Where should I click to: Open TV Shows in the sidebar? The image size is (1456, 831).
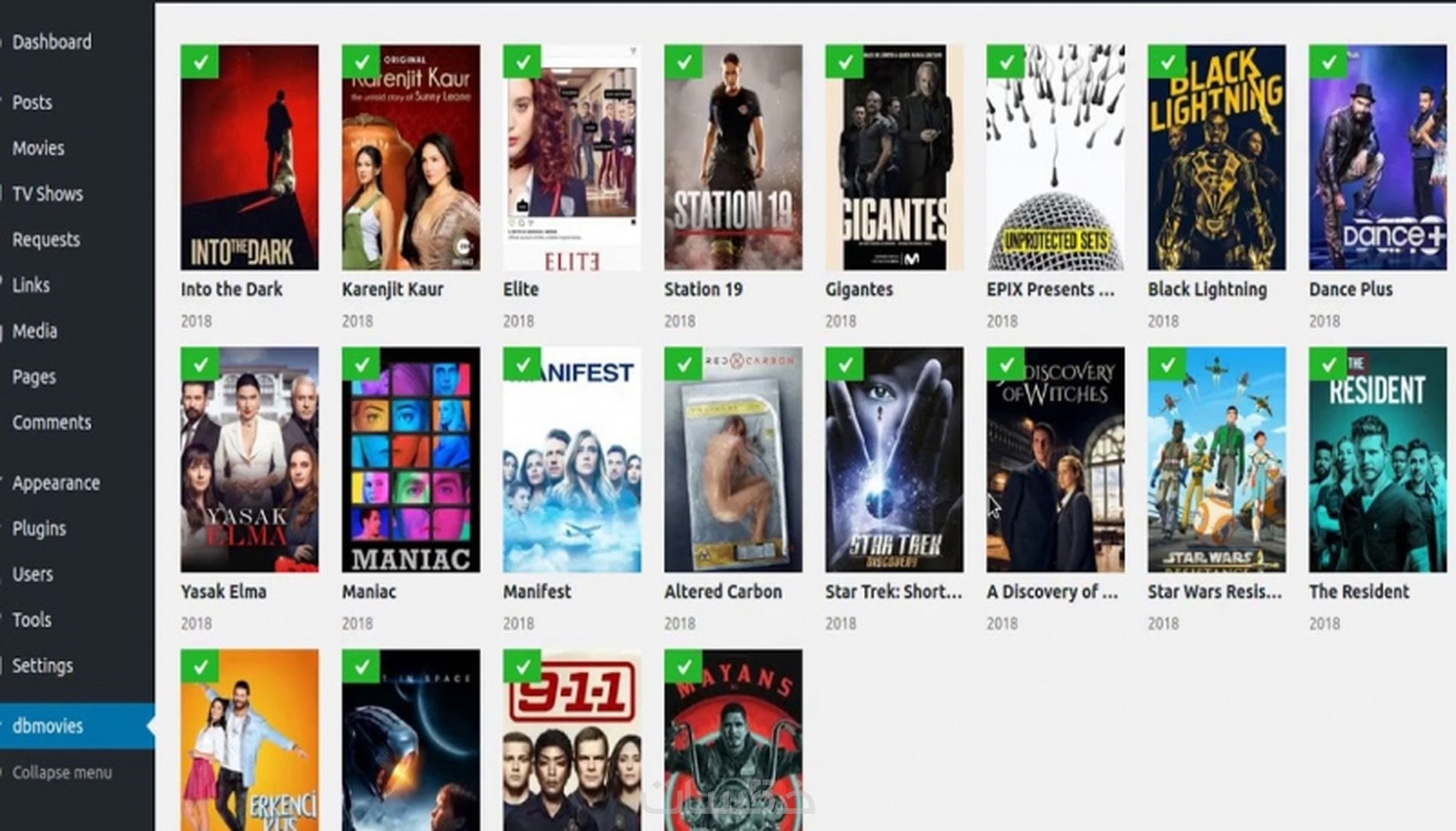[48, 194]
